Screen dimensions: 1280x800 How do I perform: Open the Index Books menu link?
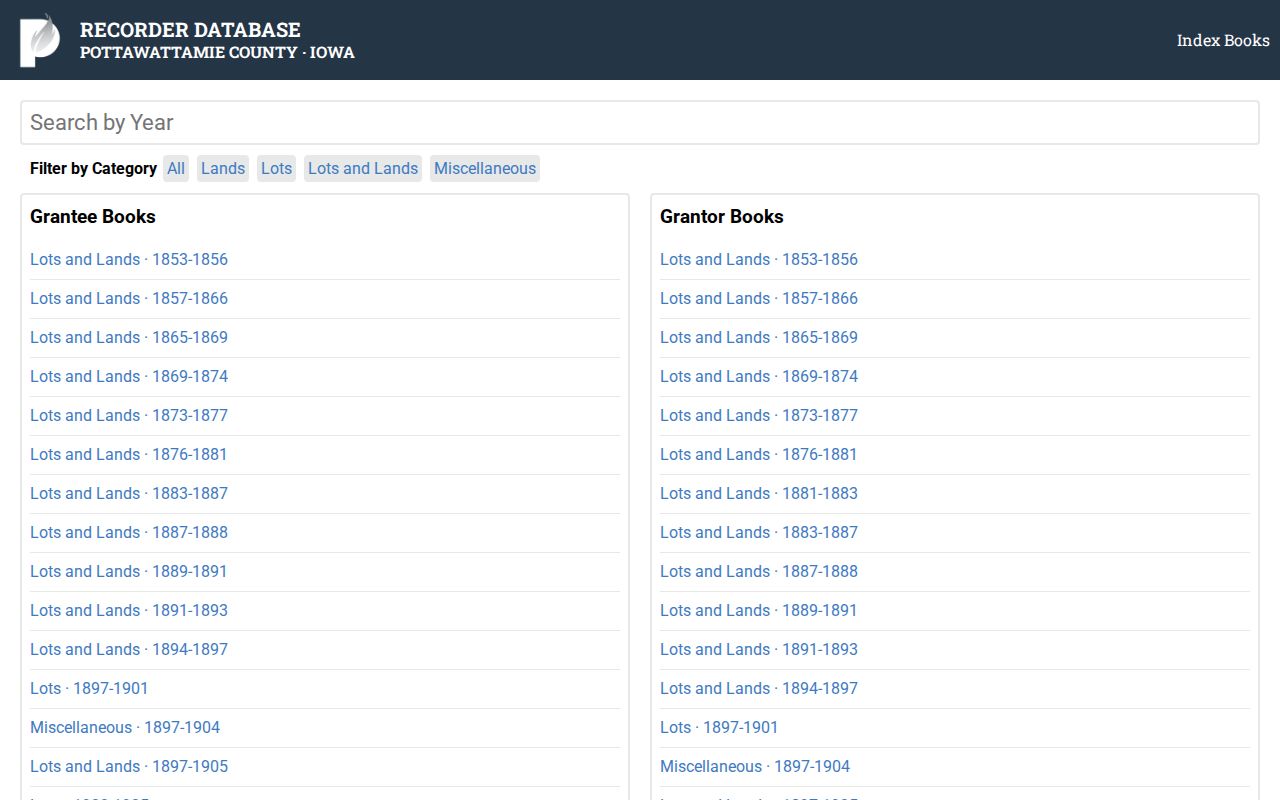click(x=1223, y=40)
